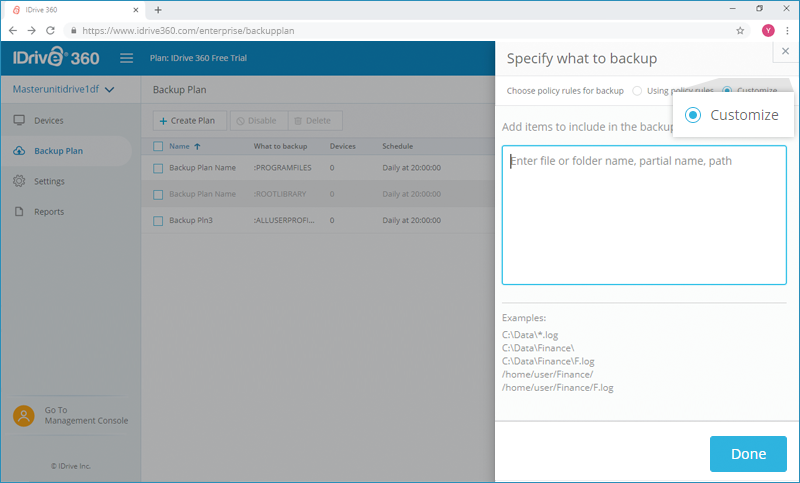This screenshot has height=483, width=800.
Task: Bookmark the page with the star icon
Action: [x=740, y=31]
